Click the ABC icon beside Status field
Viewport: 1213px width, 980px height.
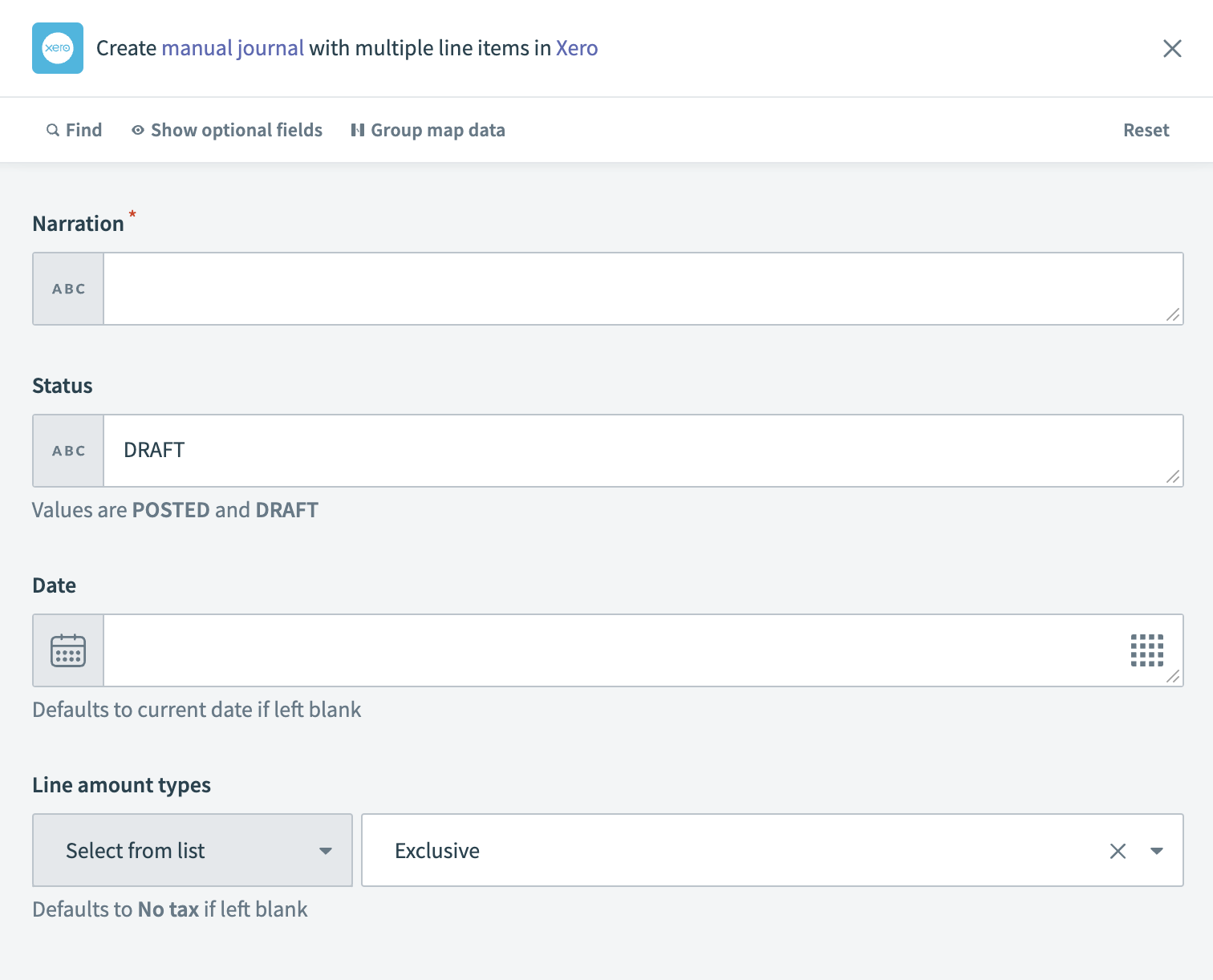coord(67,451)
